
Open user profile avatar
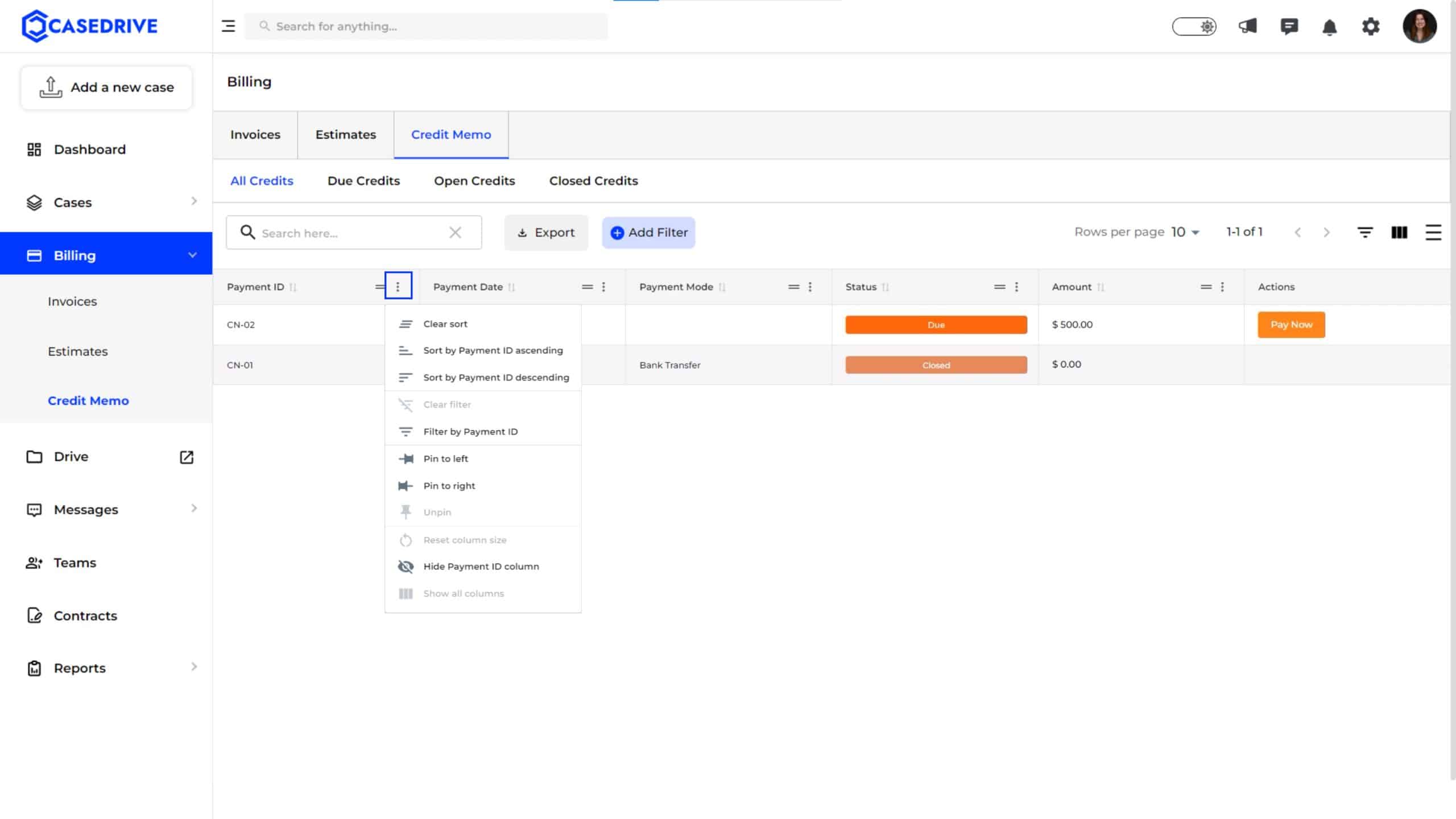[1420, 26]
